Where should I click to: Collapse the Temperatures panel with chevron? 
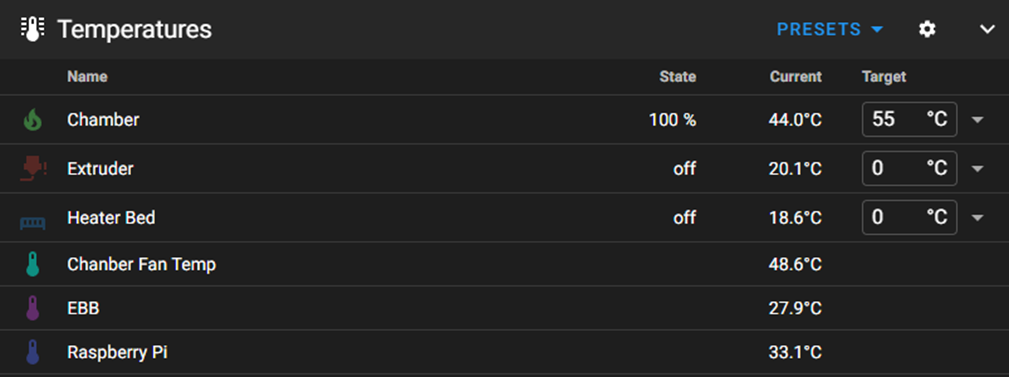pos(987,29)
